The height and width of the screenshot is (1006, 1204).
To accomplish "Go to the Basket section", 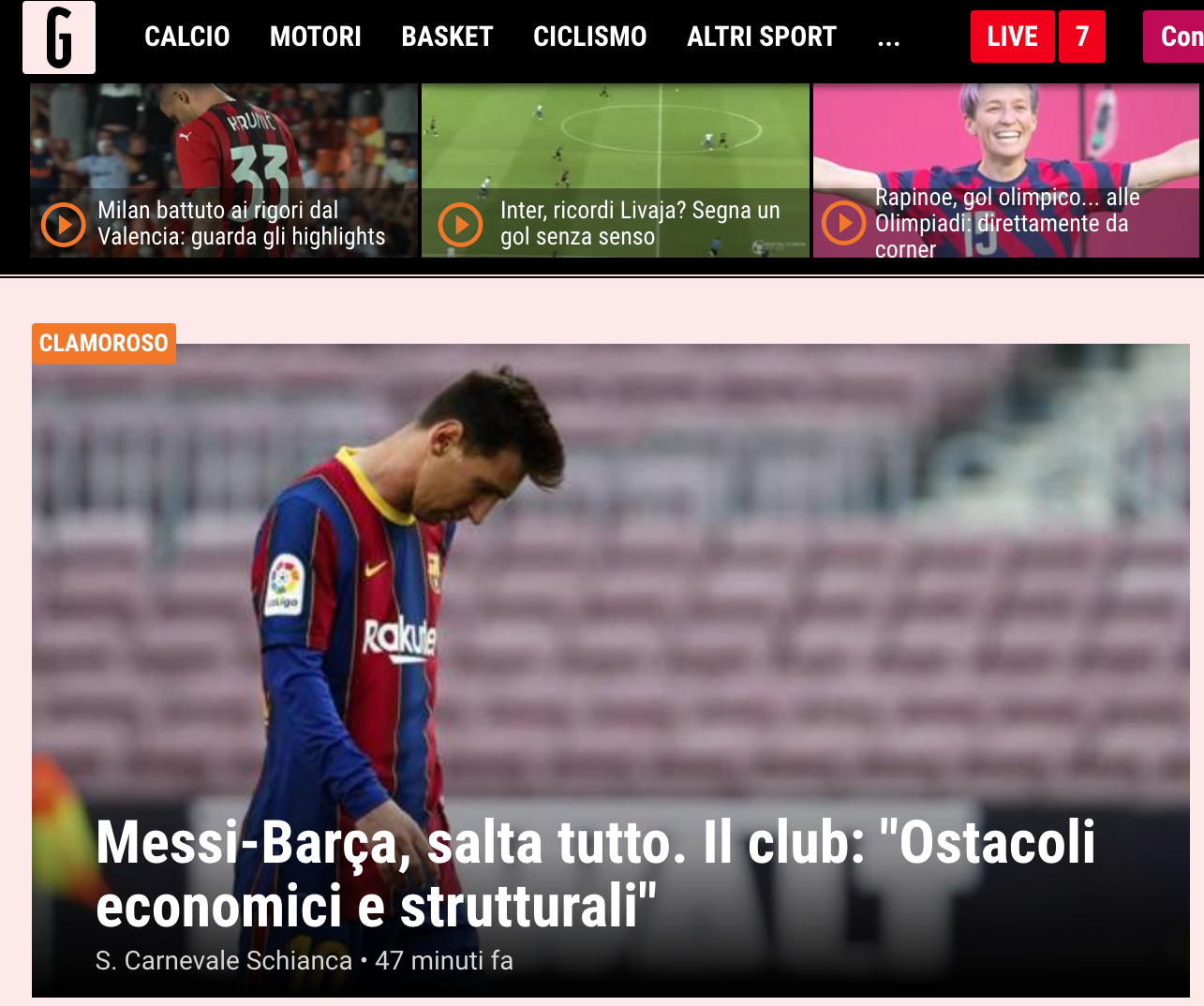I will click(447, 37).
